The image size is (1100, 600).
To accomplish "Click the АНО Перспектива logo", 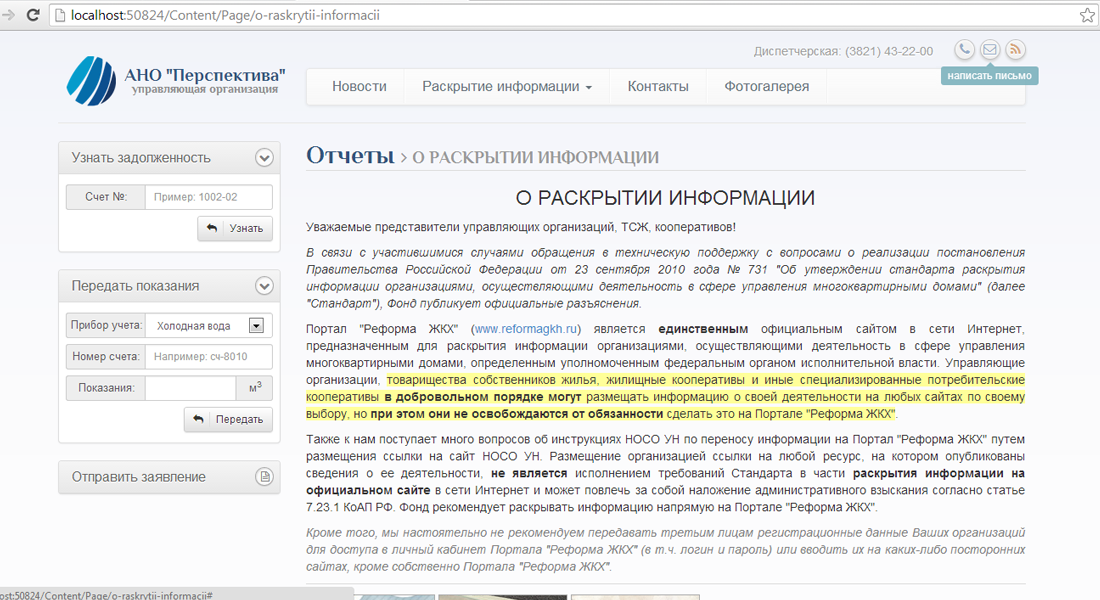I will click(176, 81).
